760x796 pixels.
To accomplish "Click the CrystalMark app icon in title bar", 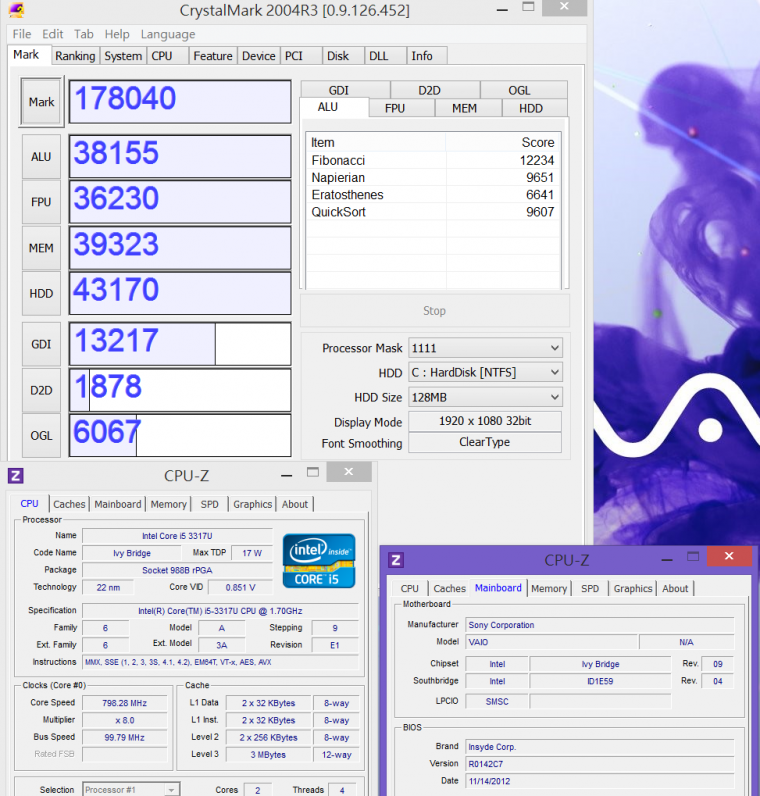I will pyautogui.click(x=17, y=10).
